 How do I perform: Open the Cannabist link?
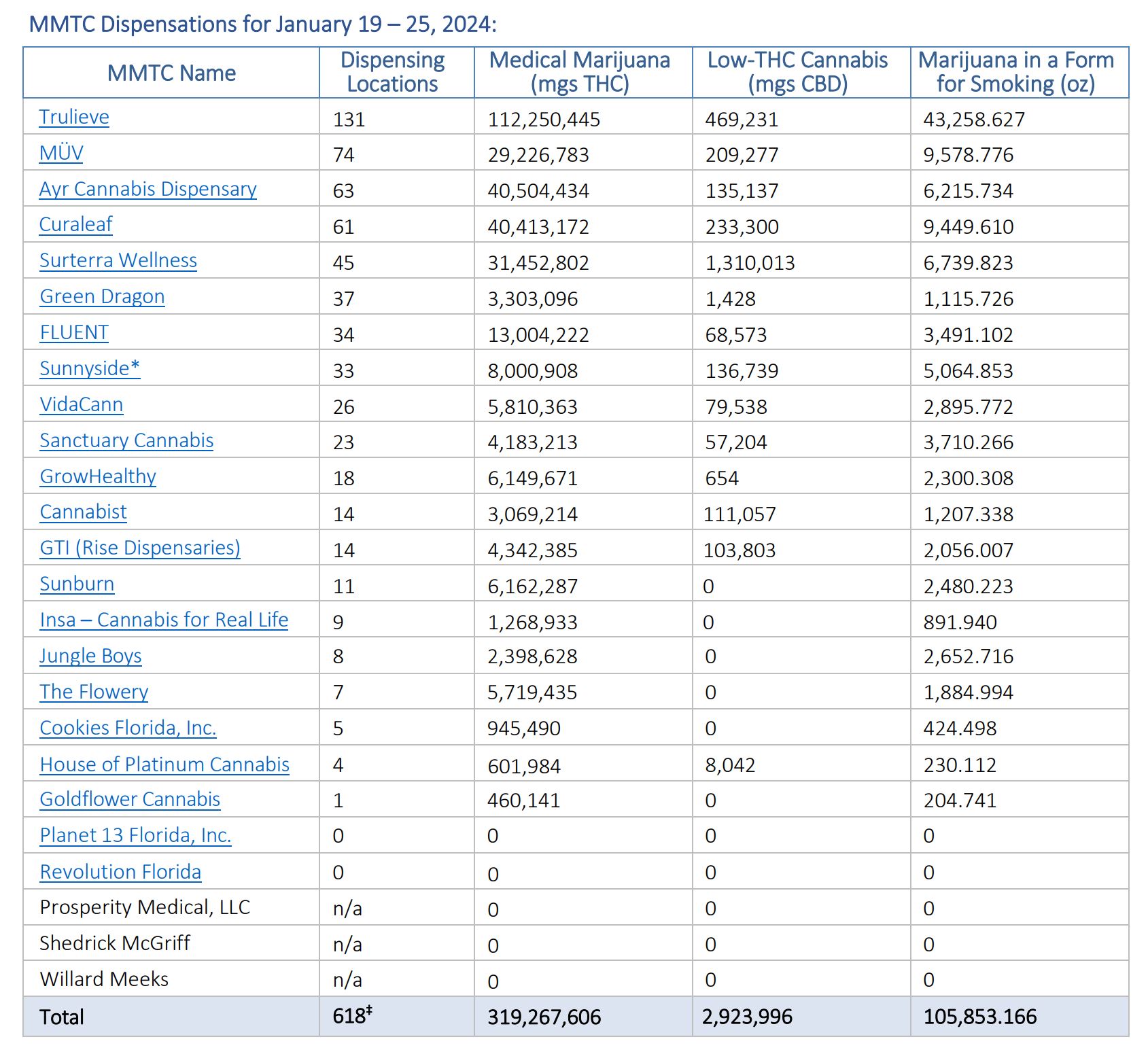tap(83, 512)
